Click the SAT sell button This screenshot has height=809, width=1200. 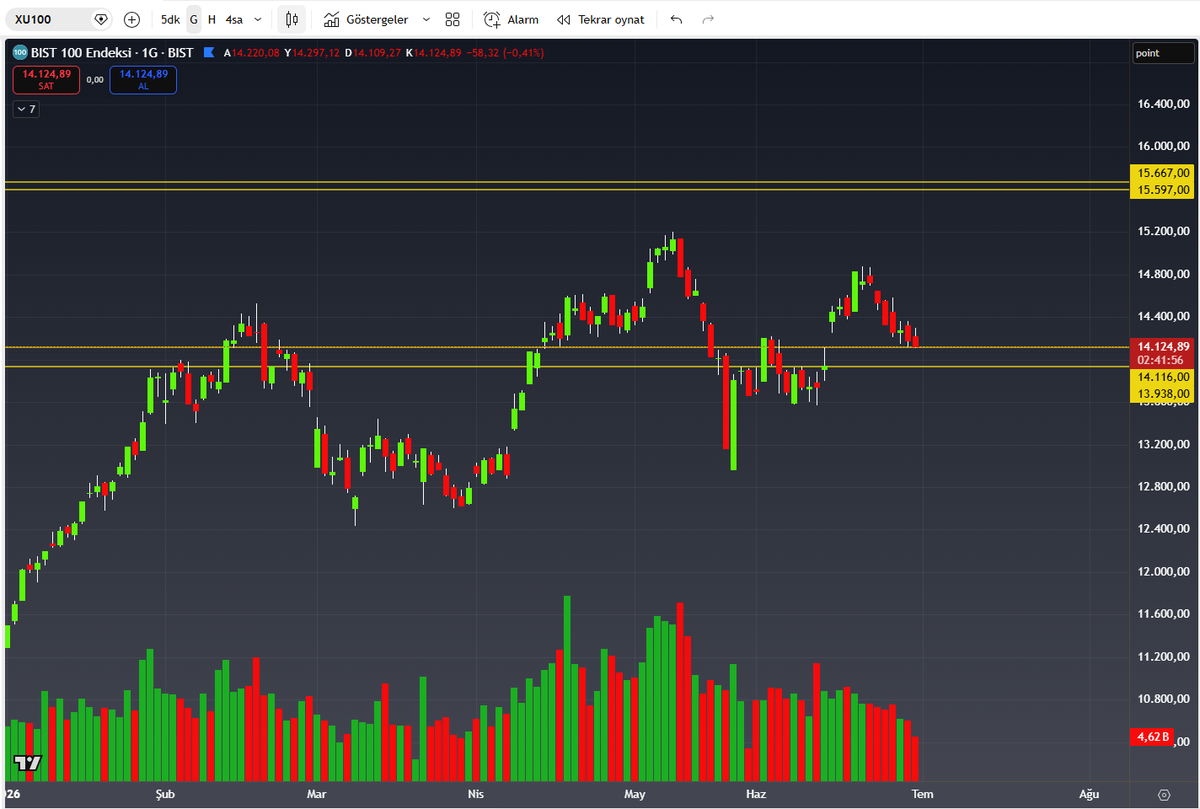coord(46,80)
